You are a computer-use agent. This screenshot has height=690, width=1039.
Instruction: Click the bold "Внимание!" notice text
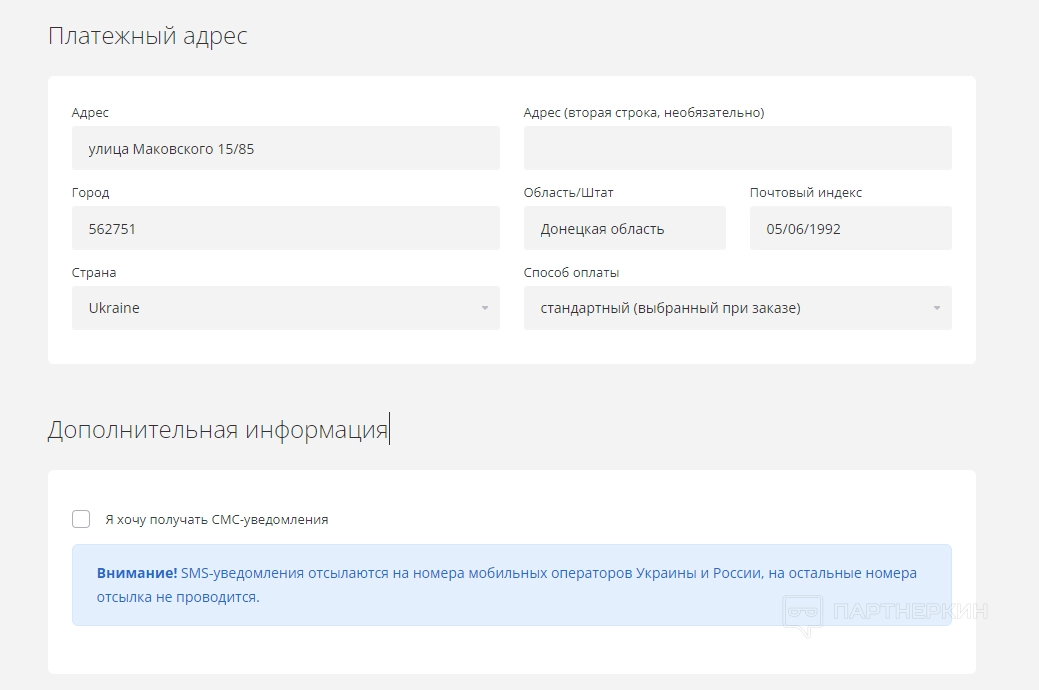pos(137,573)
